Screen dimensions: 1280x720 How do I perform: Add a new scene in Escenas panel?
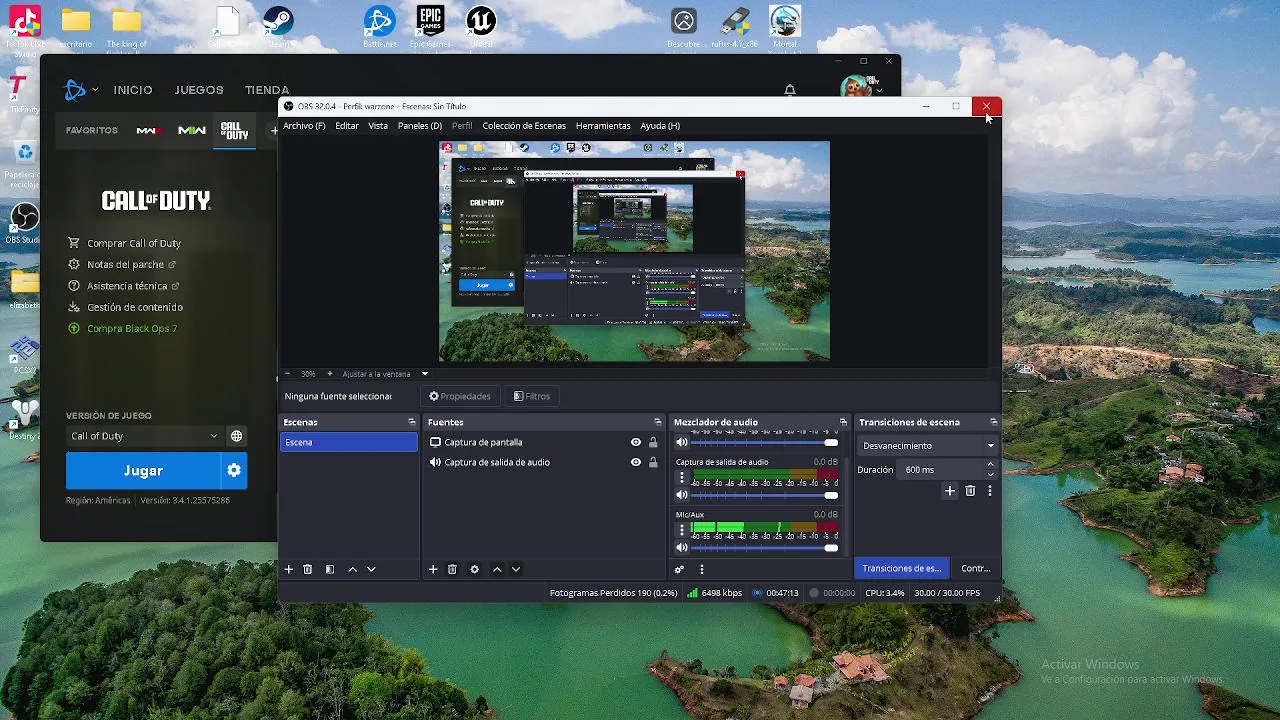289,569
